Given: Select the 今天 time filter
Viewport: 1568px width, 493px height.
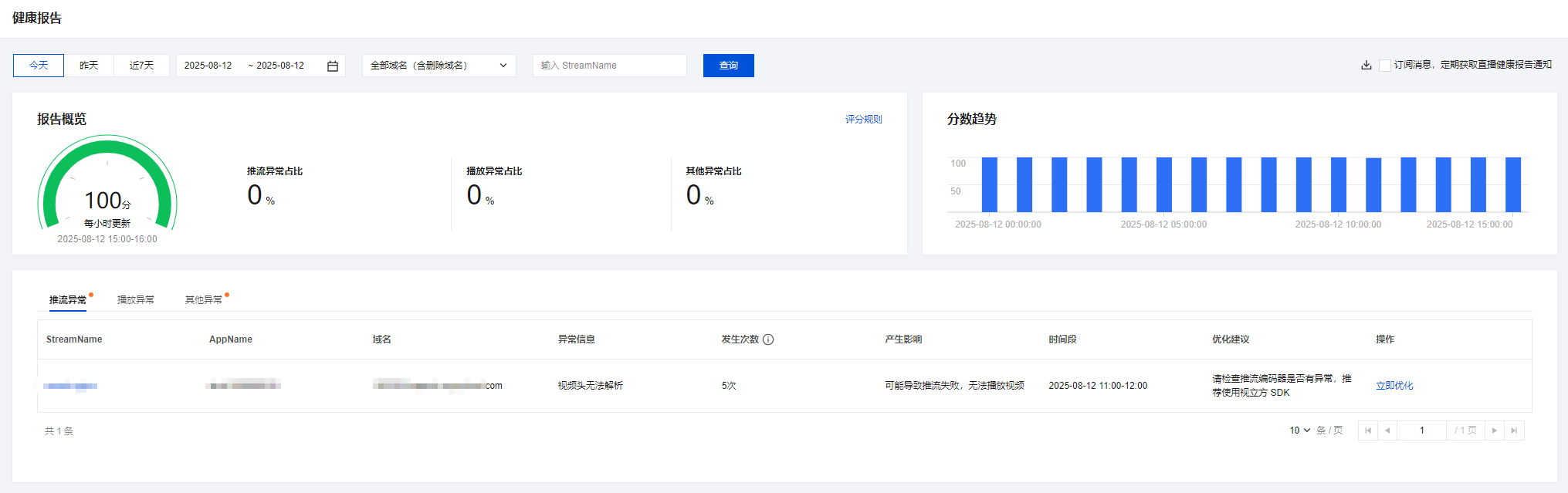Looking at the screenshot, I should pyautogui.click(x=39, y=66).
